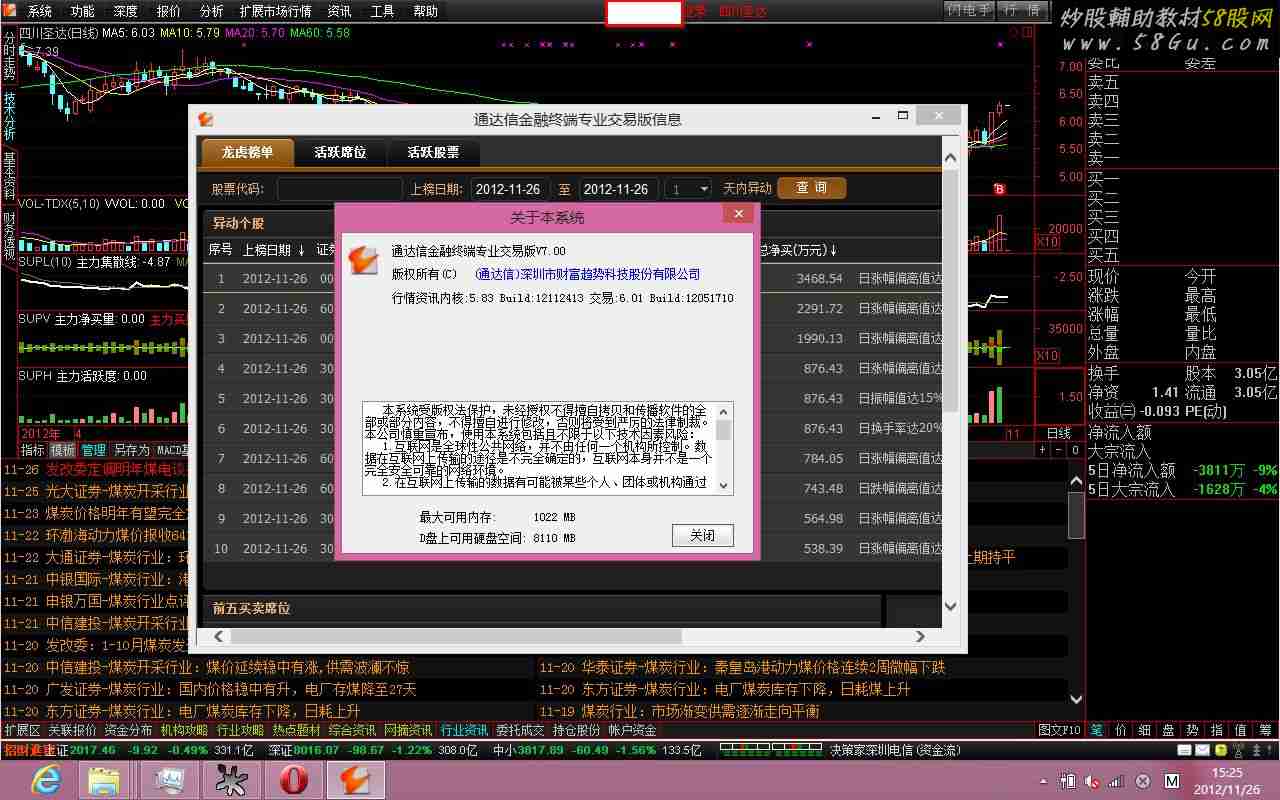This screenshot has height=800, width=1280.
Task: Open the 图文F10 panel
Action: click(1060, 730)
